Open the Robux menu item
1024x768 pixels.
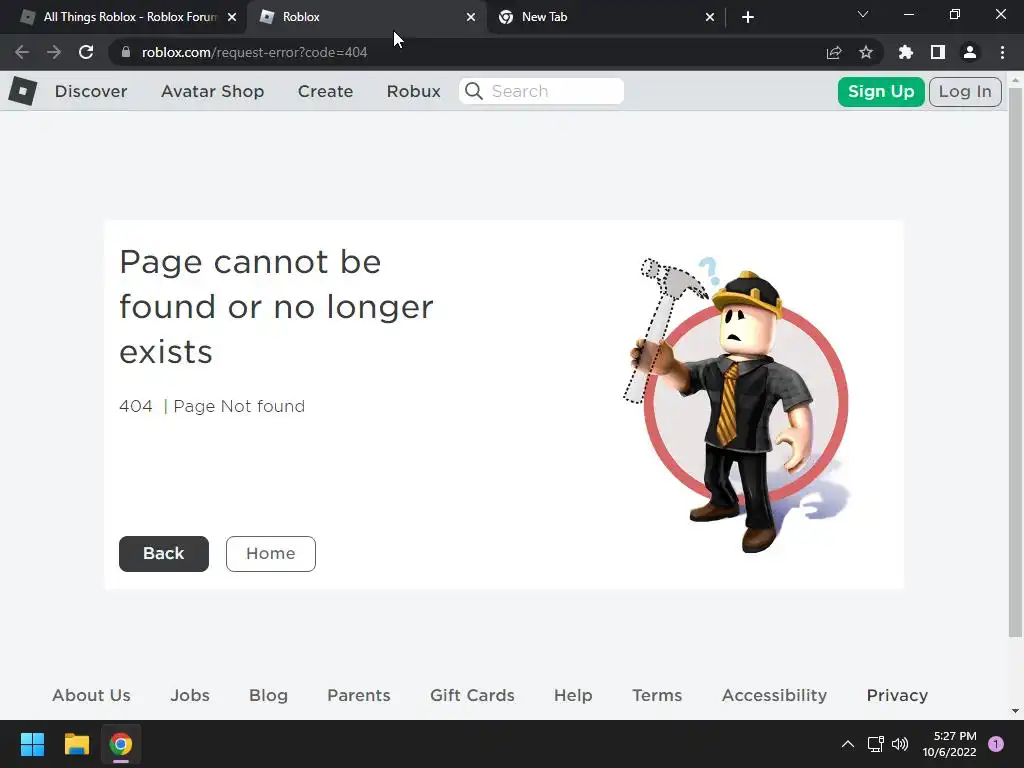(413, 91)
